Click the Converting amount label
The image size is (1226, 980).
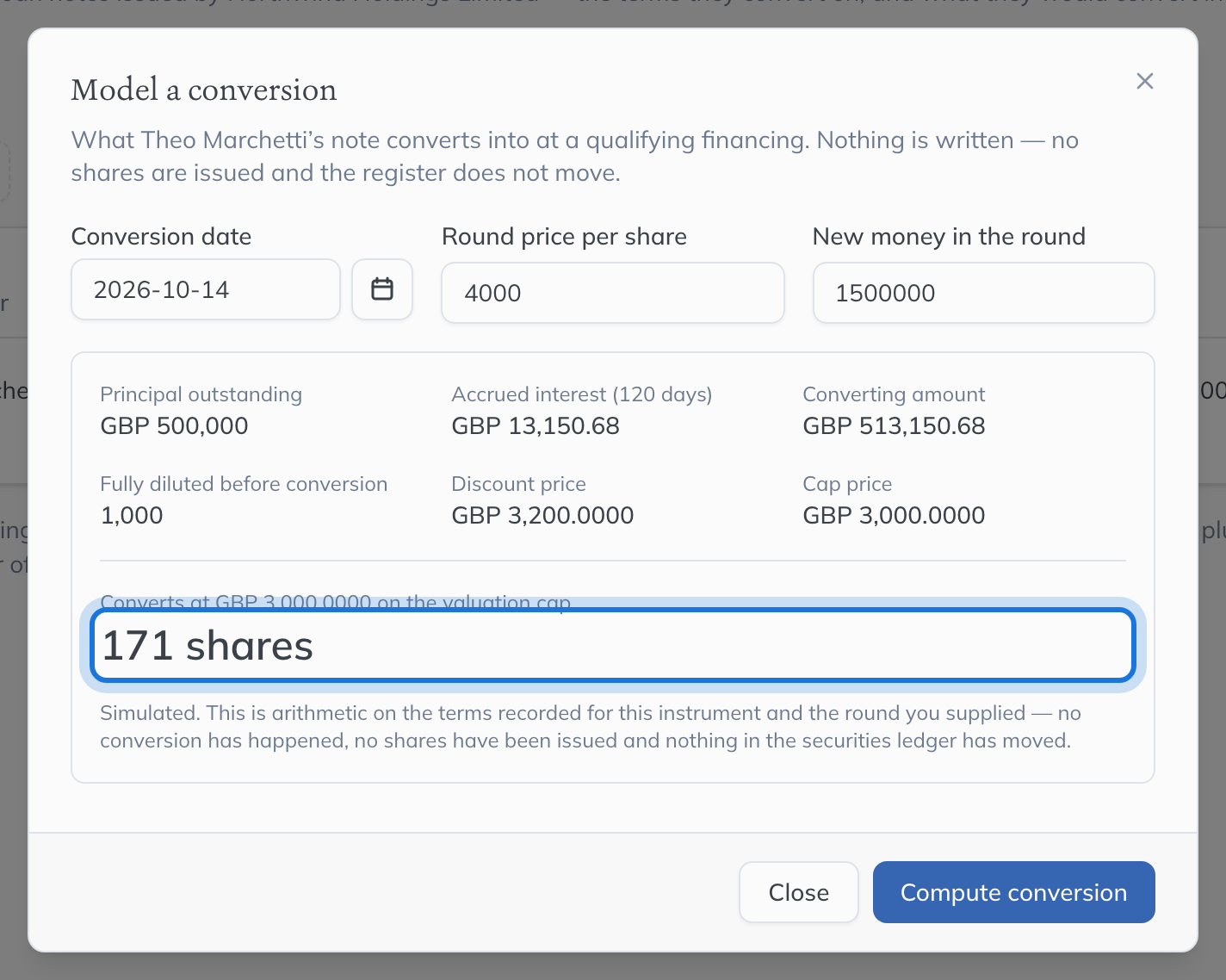pos(894,394)
